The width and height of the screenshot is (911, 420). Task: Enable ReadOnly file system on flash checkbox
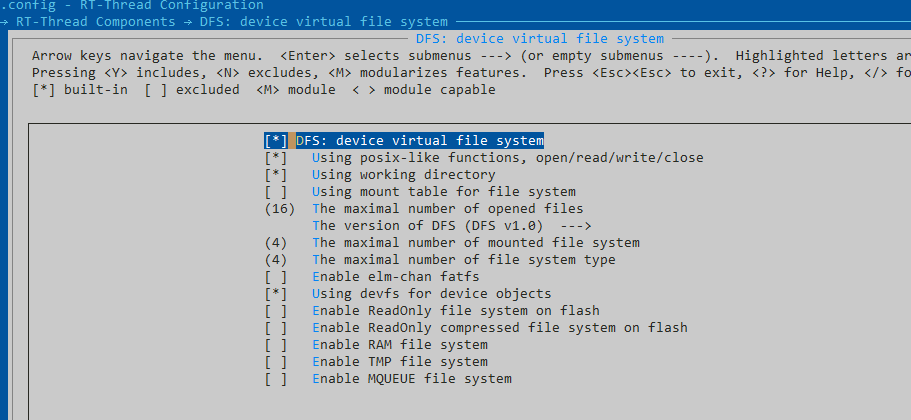[276, 311]
